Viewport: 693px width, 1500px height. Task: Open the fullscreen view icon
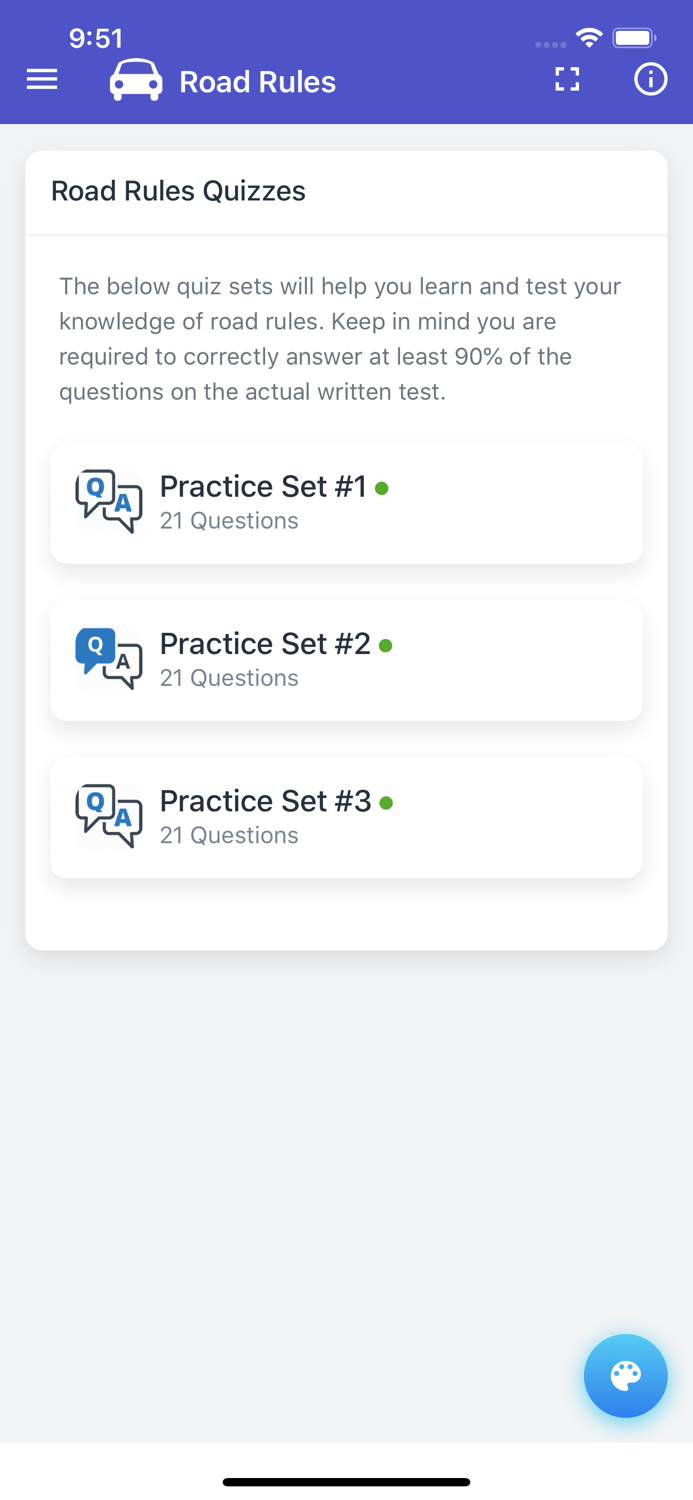point(567,79)
